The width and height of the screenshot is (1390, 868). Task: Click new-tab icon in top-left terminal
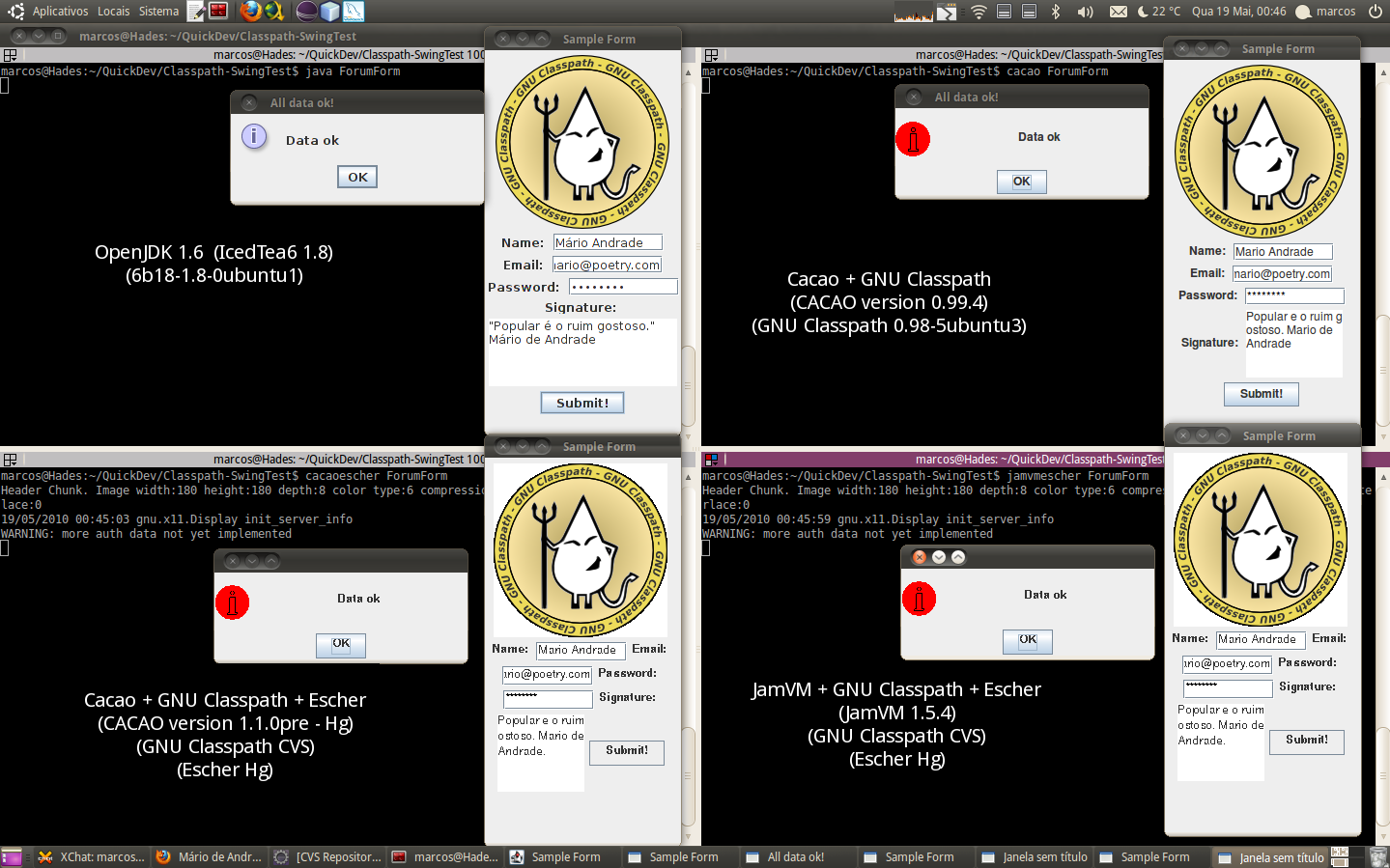[10, 55]
